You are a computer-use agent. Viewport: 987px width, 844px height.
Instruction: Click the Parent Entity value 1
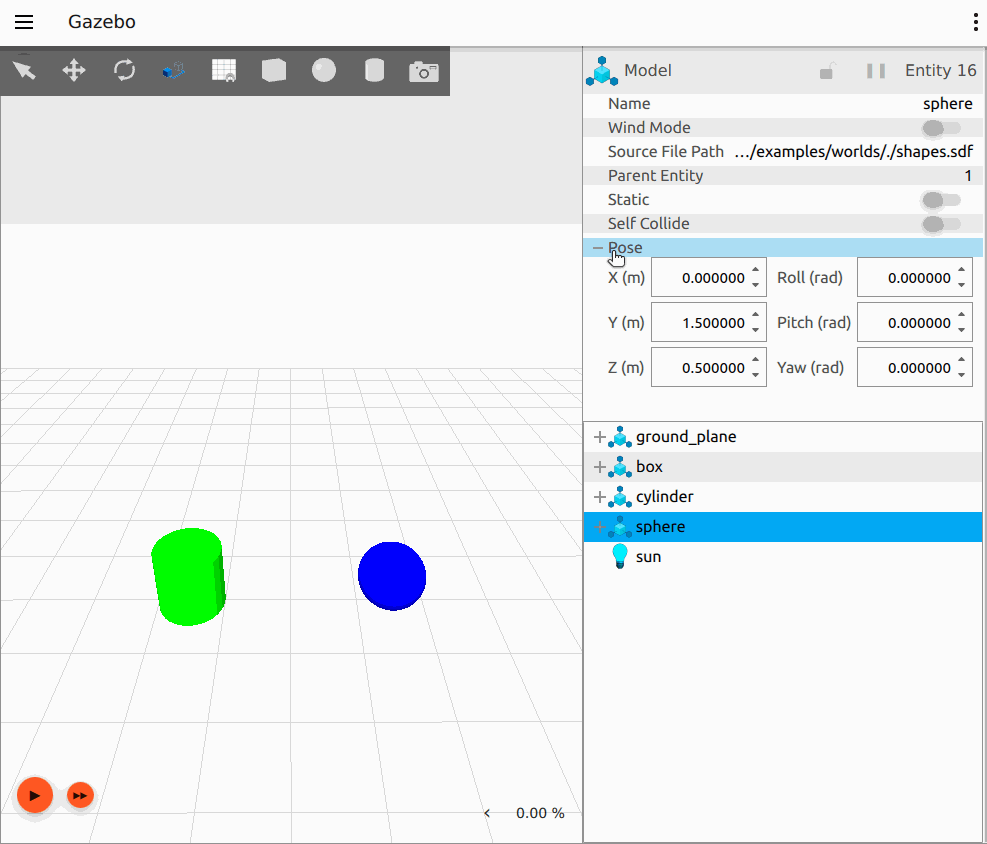(968, 176)
